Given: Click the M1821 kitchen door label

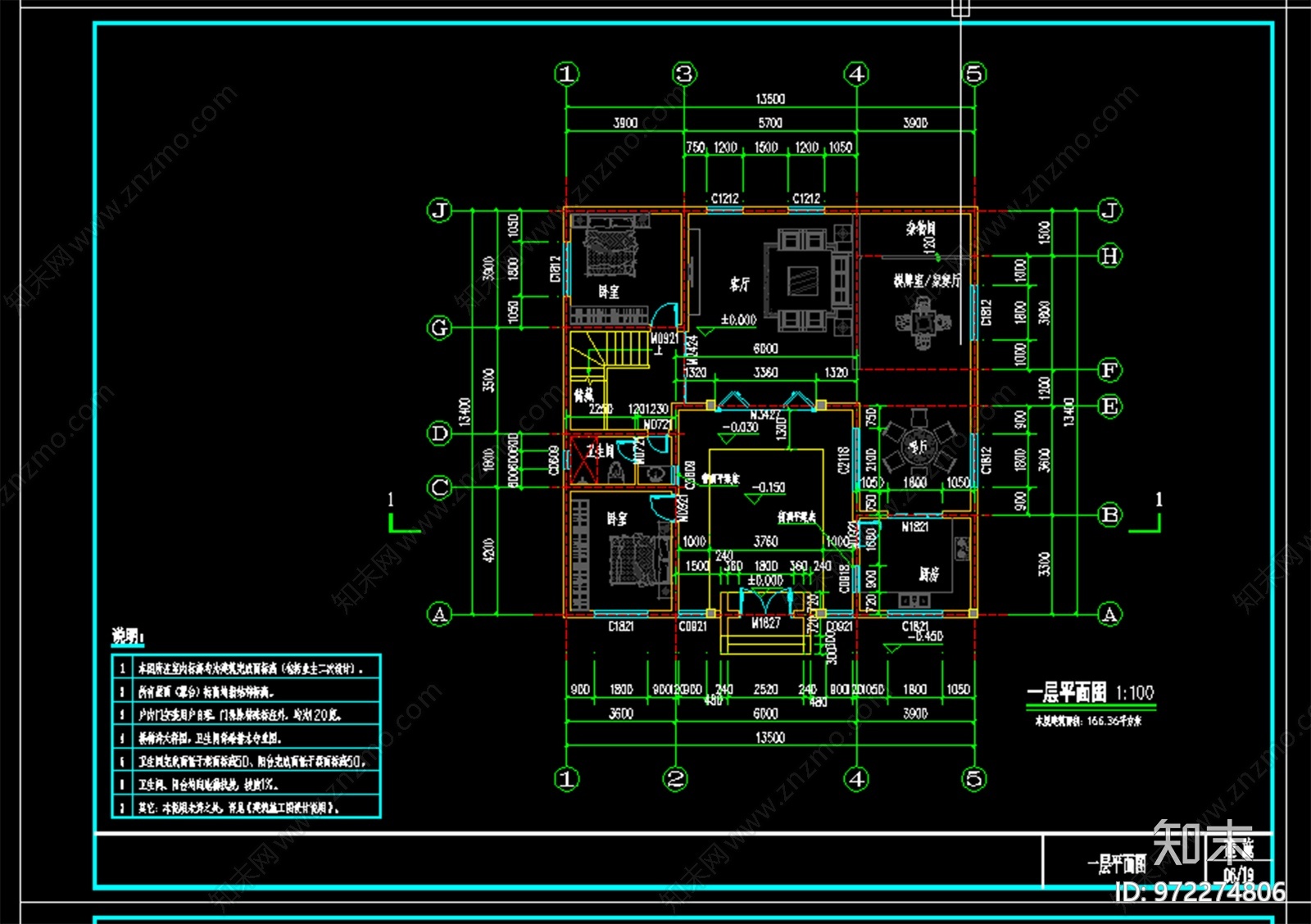Looking at the screenshot, I should pyautogui.click(x=914, y=527).
